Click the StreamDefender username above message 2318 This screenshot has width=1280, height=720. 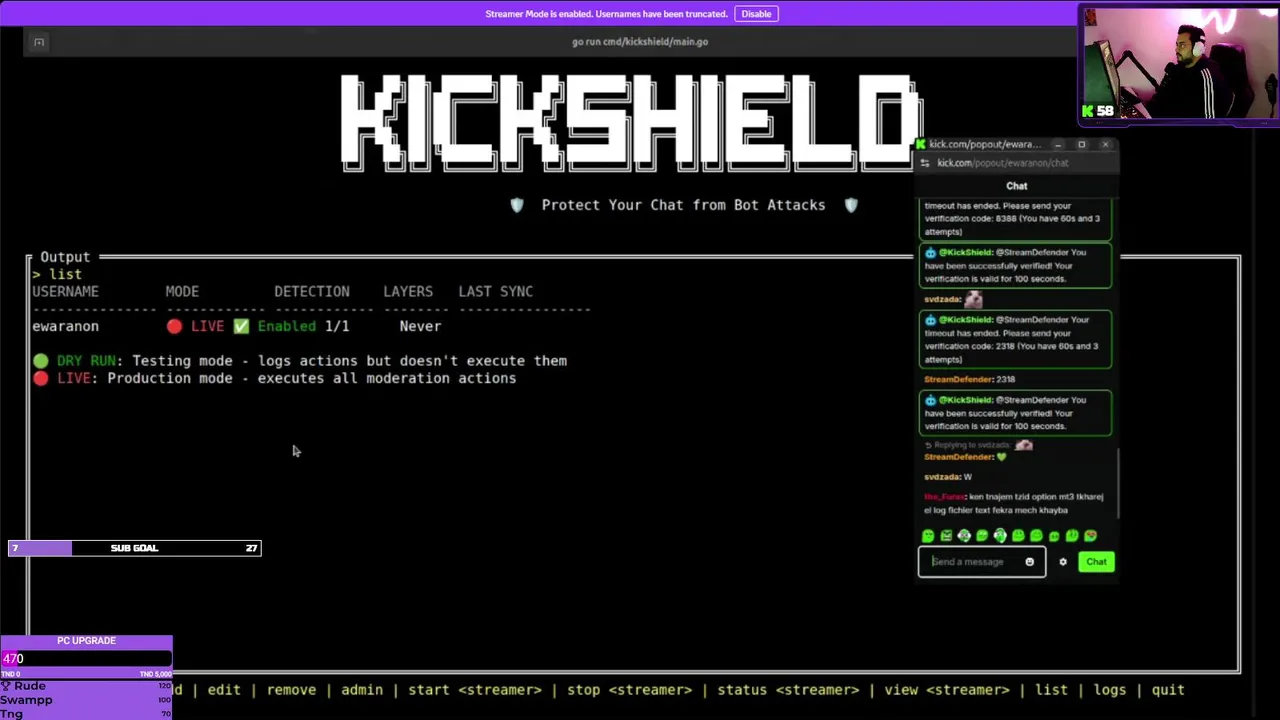957,380
